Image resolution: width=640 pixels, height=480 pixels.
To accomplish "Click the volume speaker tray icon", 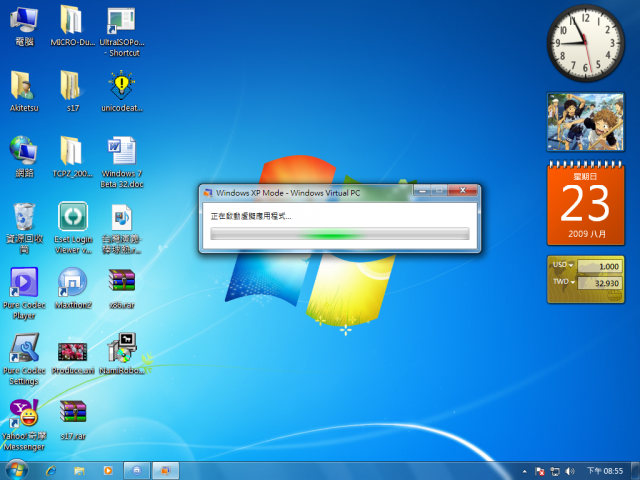I will 569,471.
